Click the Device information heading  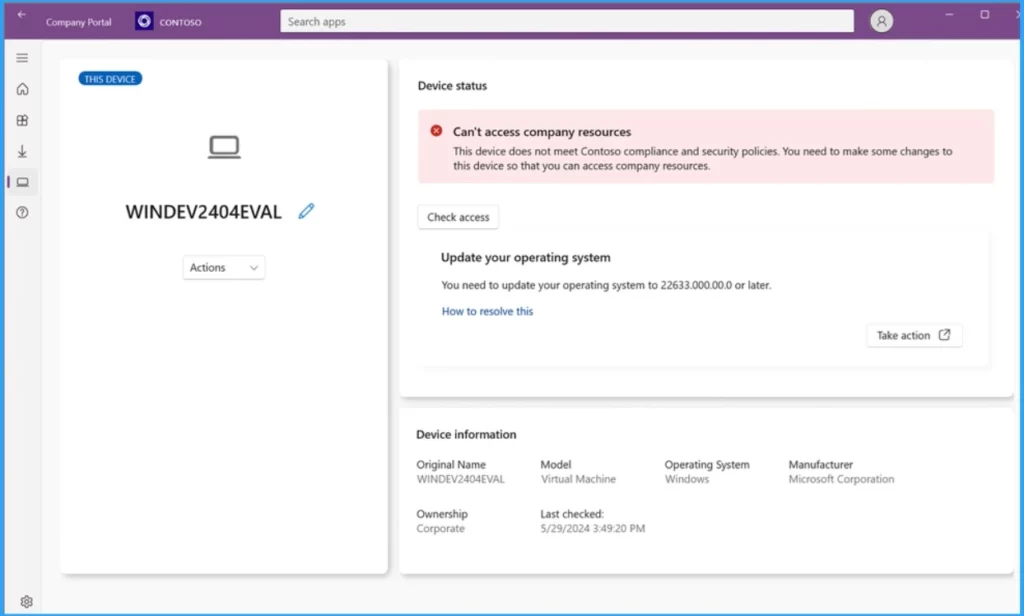point(466,434)
